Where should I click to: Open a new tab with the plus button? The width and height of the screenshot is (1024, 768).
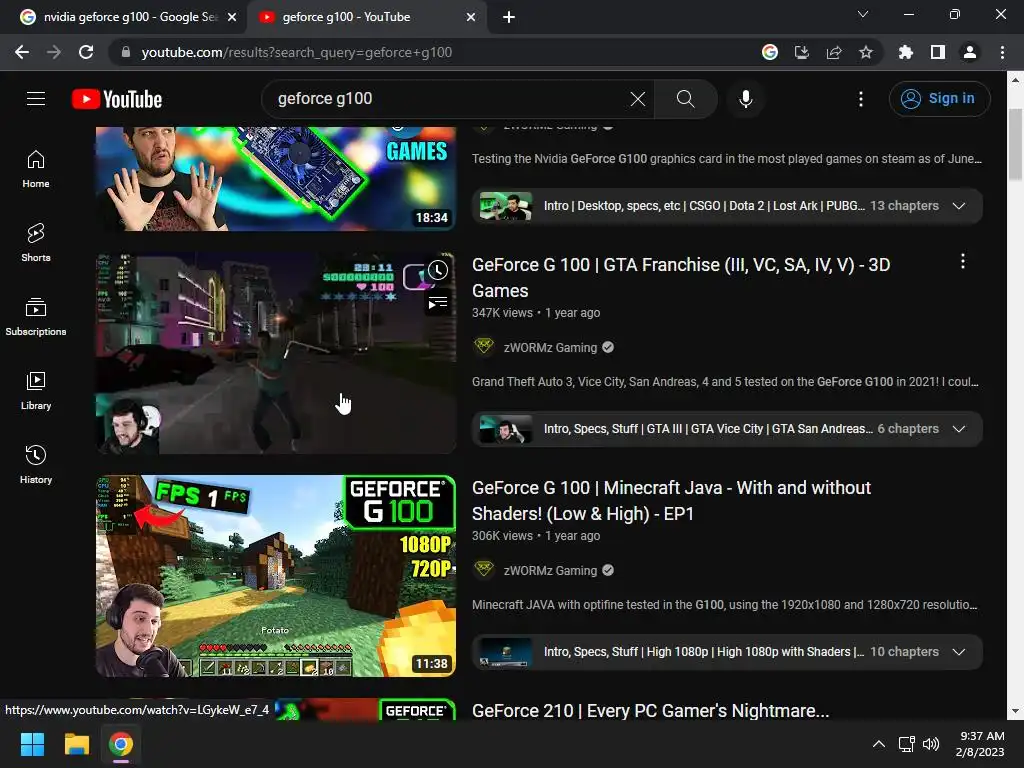(509, 17)
